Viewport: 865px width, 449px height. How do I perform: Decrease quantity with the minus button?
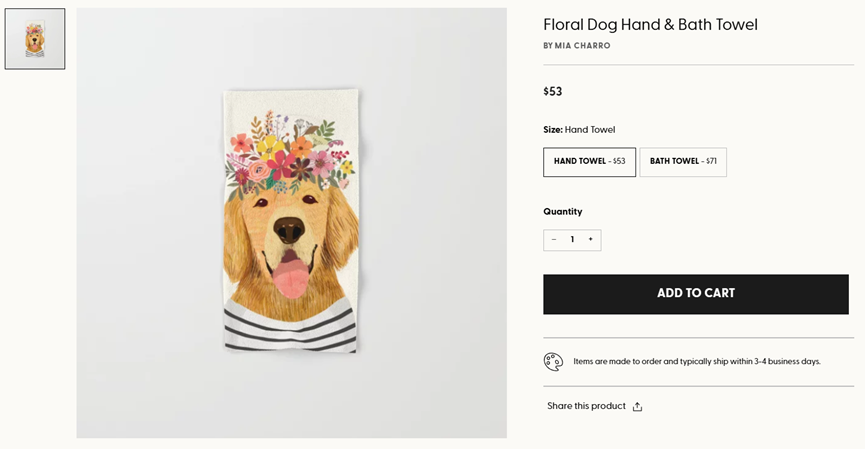pos(554,240)
